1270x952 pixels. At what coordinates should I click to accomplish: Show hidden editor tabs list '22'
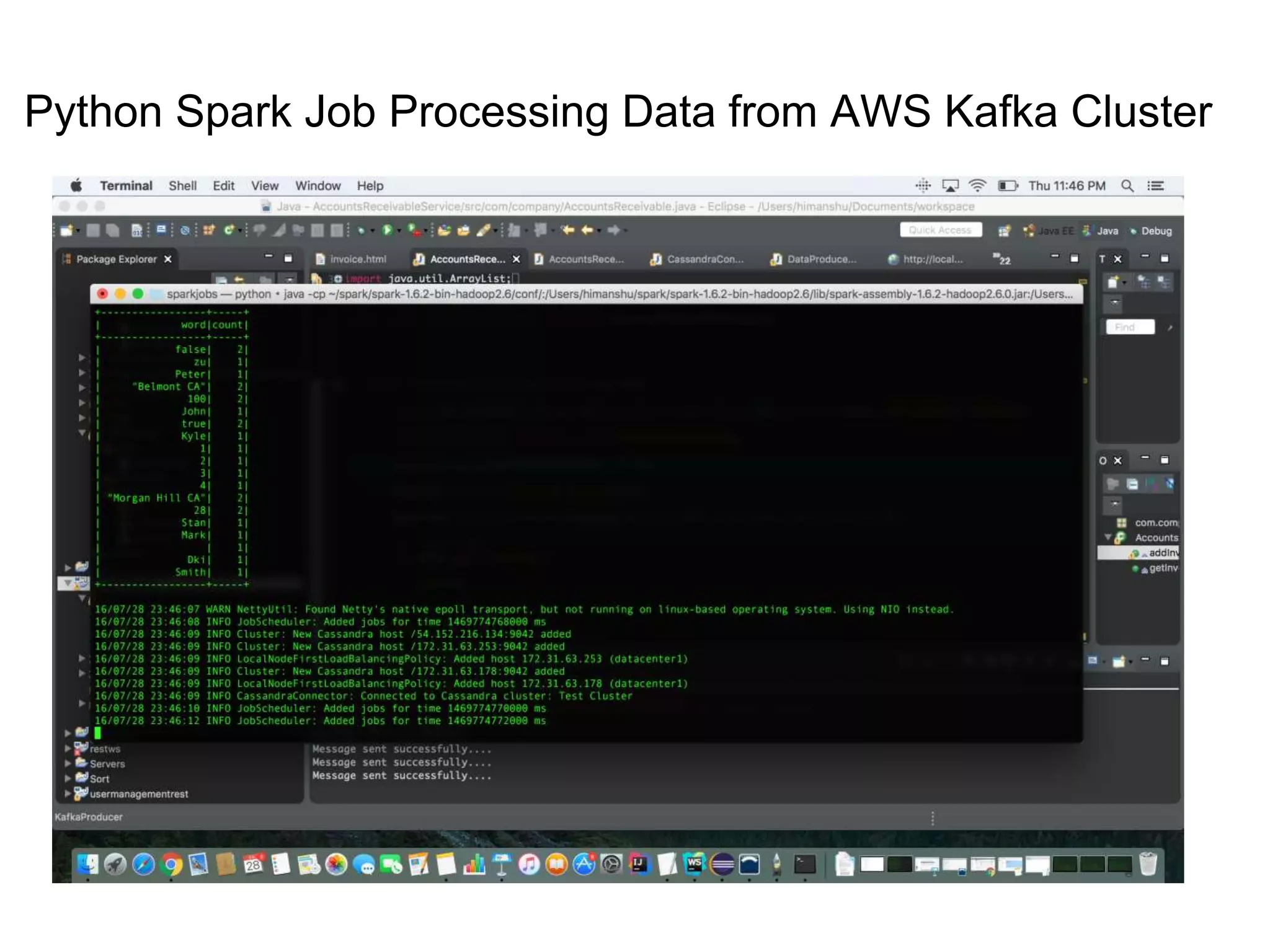coord(1001,259)
